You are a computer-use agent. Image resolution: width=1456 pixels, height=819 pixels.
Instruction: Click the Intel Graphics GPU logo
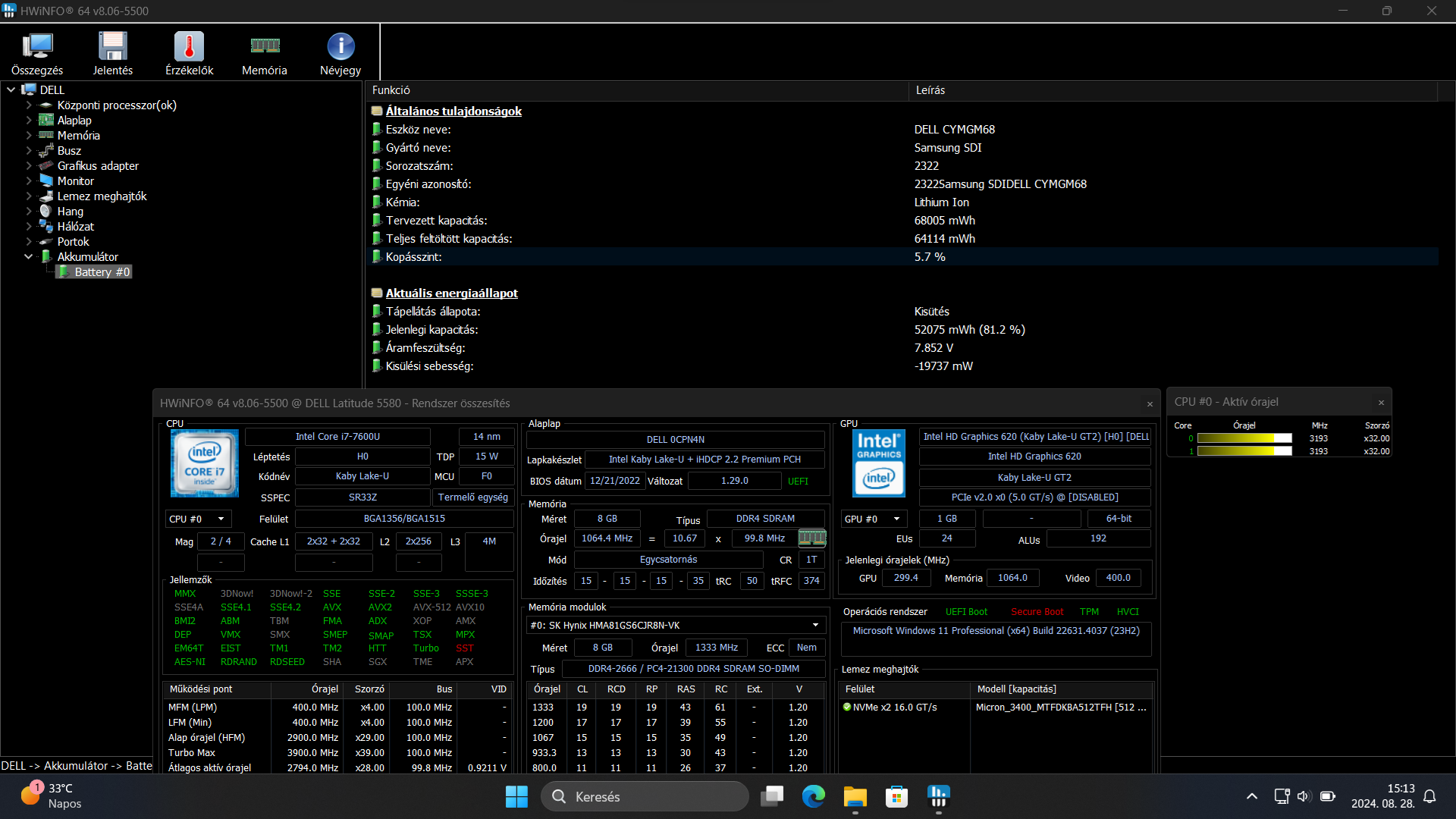879,463
